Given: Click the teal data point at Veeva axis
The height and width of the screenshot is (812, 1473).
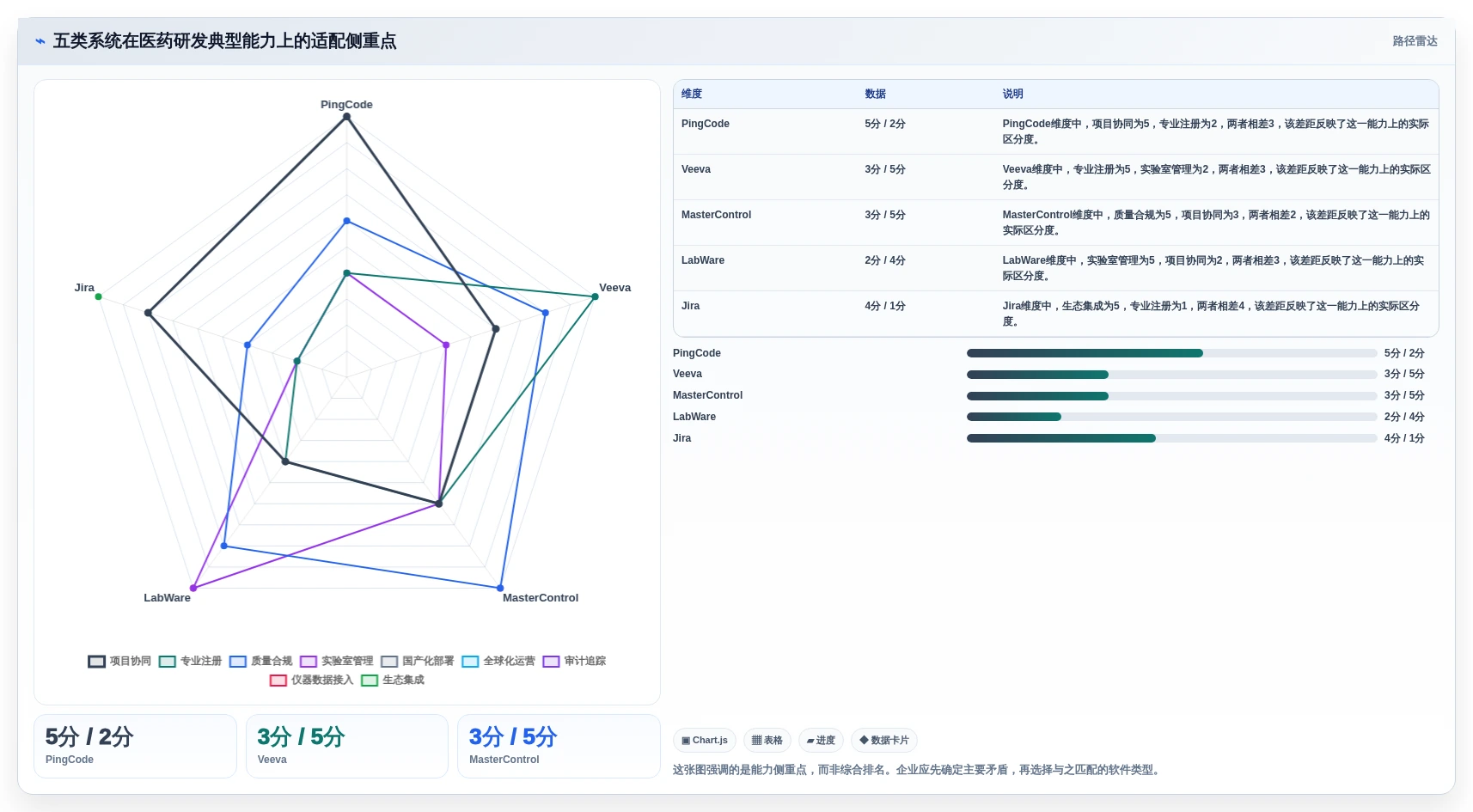Looking at the screenshot, I should pyautogui.click(x=595, y=296).
